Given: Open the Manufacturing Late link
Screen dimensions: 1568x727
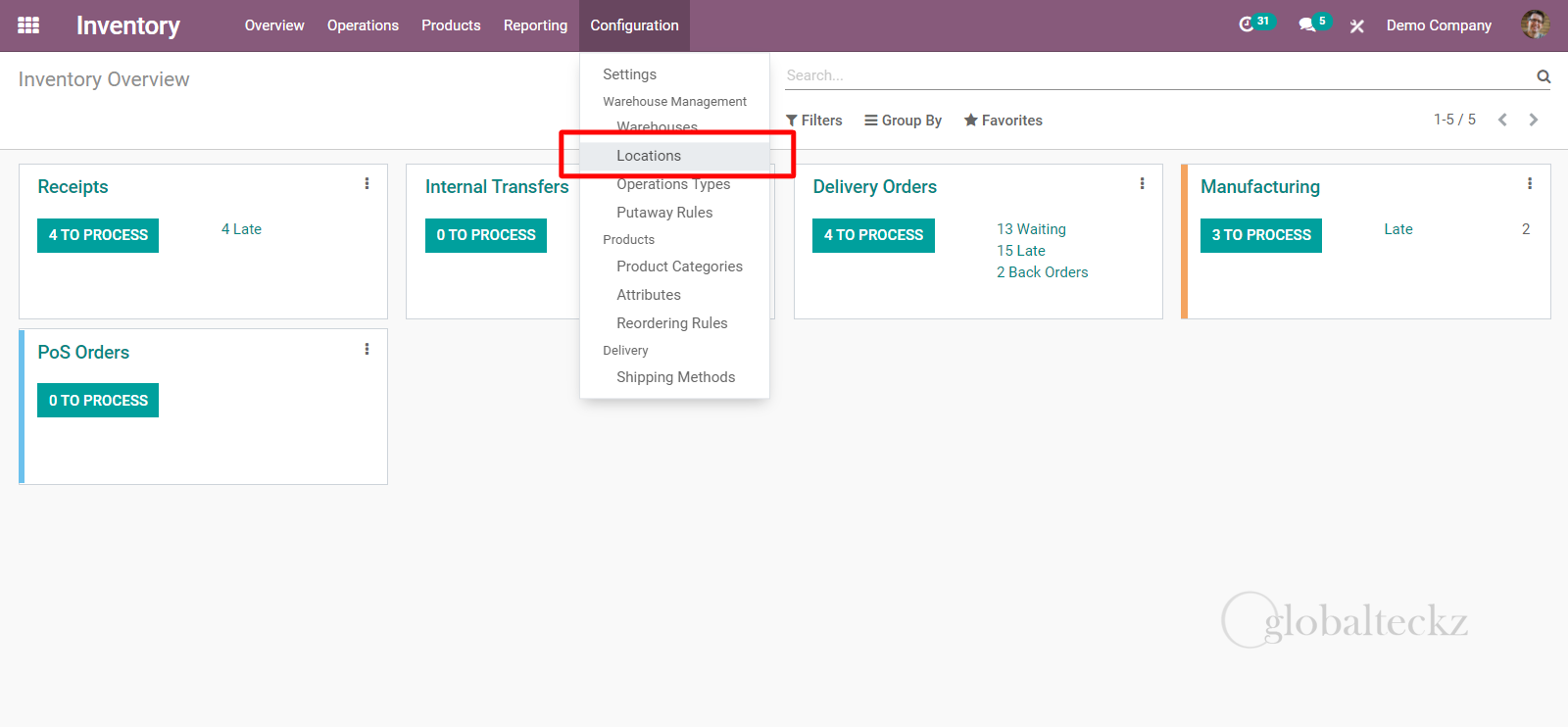Looking at the screenshot, I should (1398, 229).
